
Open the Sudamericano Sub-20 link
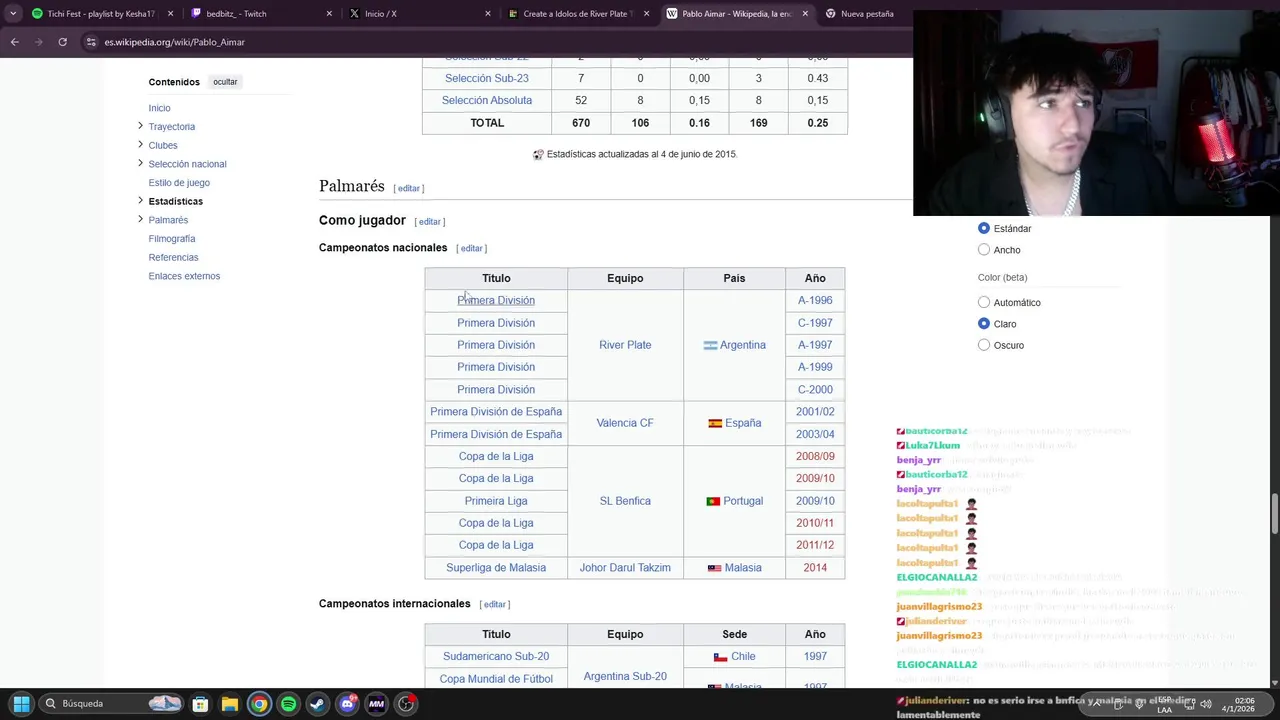coord(496,657)
